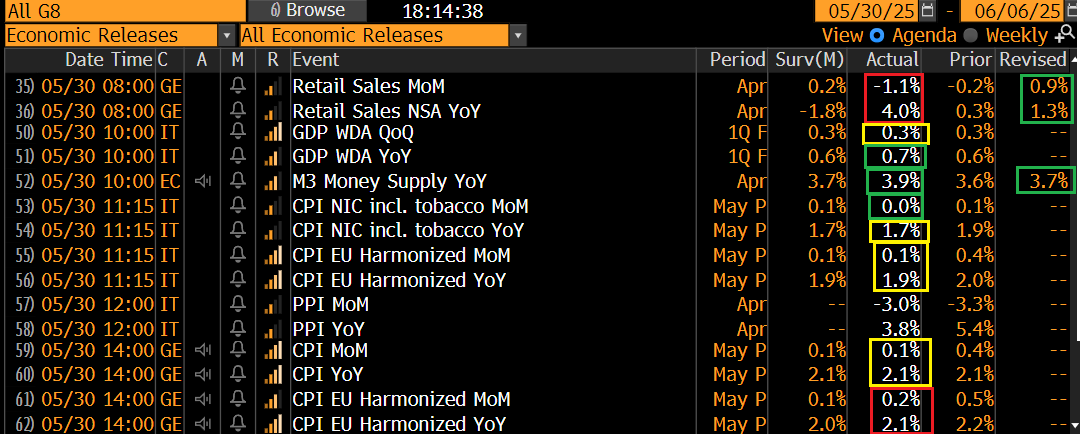Toggle alert bell for German CPI YoY
This screenshot has height=434, width=1080.
(x=238, y=375)
